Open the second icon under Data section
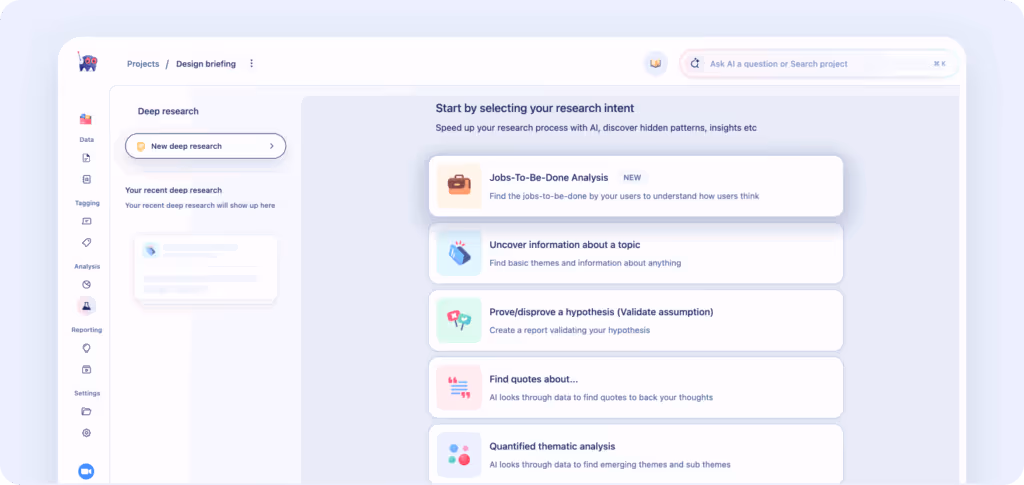 (86, 179)
